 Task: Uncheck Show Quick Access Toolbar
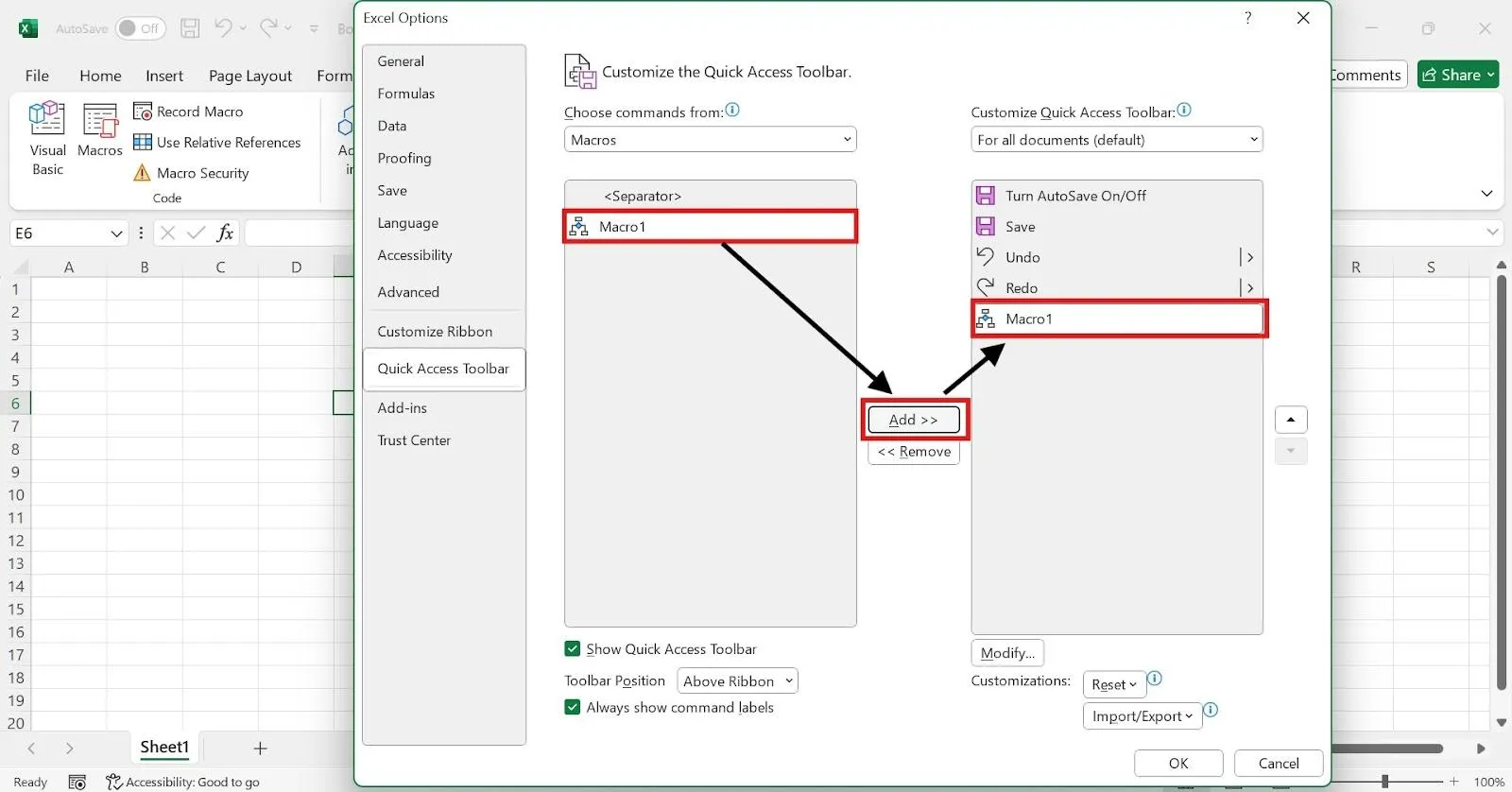(x=572, y=648)
